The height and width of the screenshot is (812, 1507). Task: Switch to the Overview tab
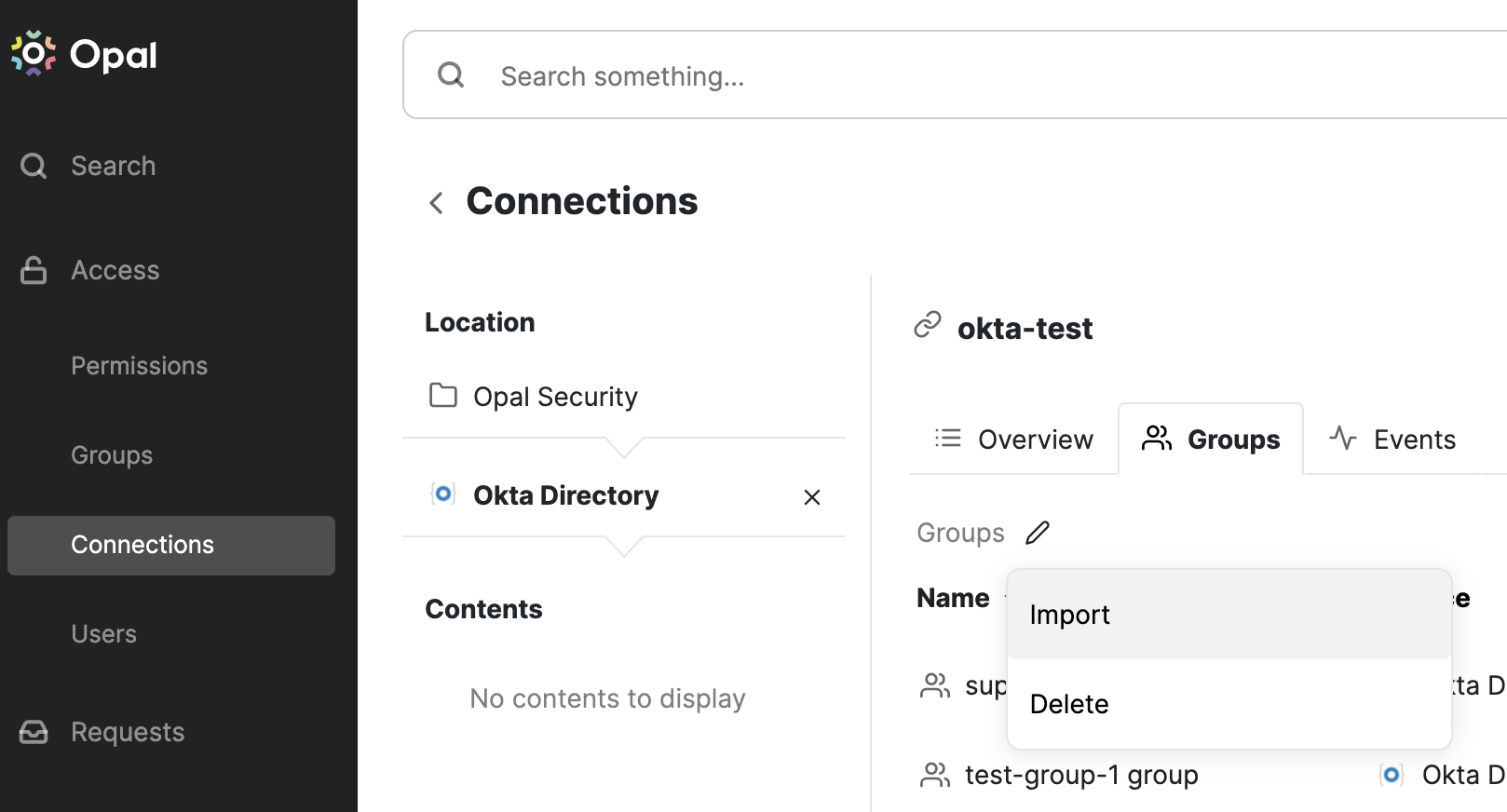click(x=1014, y=440)
